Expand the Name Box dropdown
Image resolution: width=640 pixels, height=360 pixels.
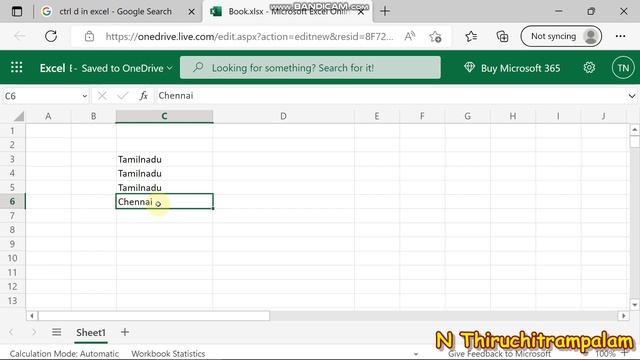pyautogui.click(x=84, y=96)
